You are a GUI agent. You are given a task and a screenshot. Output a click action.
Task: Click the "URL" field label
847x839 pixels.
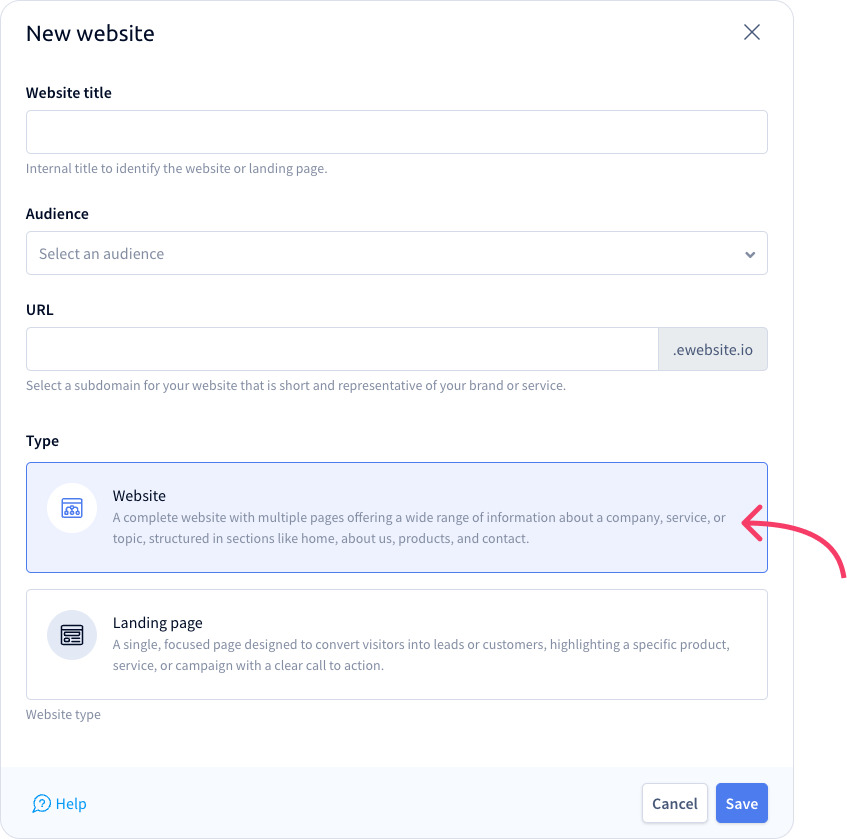(x=39, y=310)
